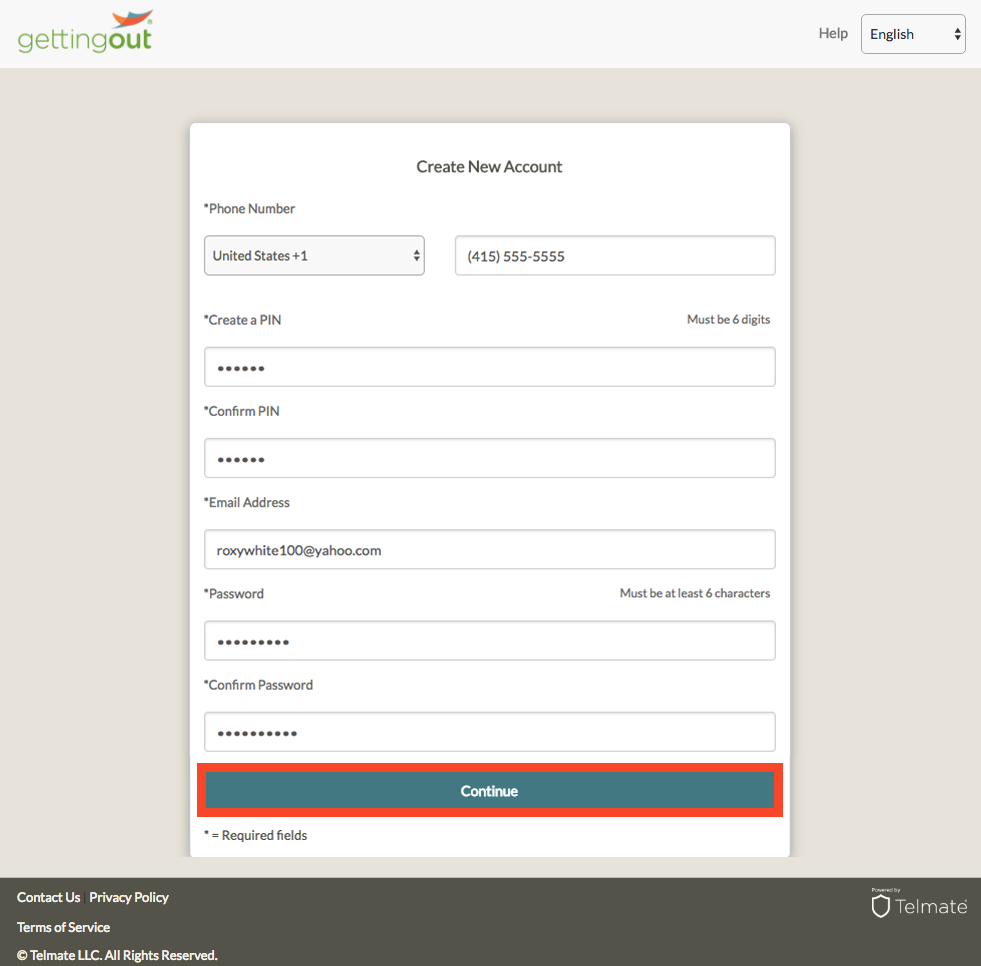Click the '* = Required fields' note
This screenshot has width=981, height=966.
click(255, 835)
